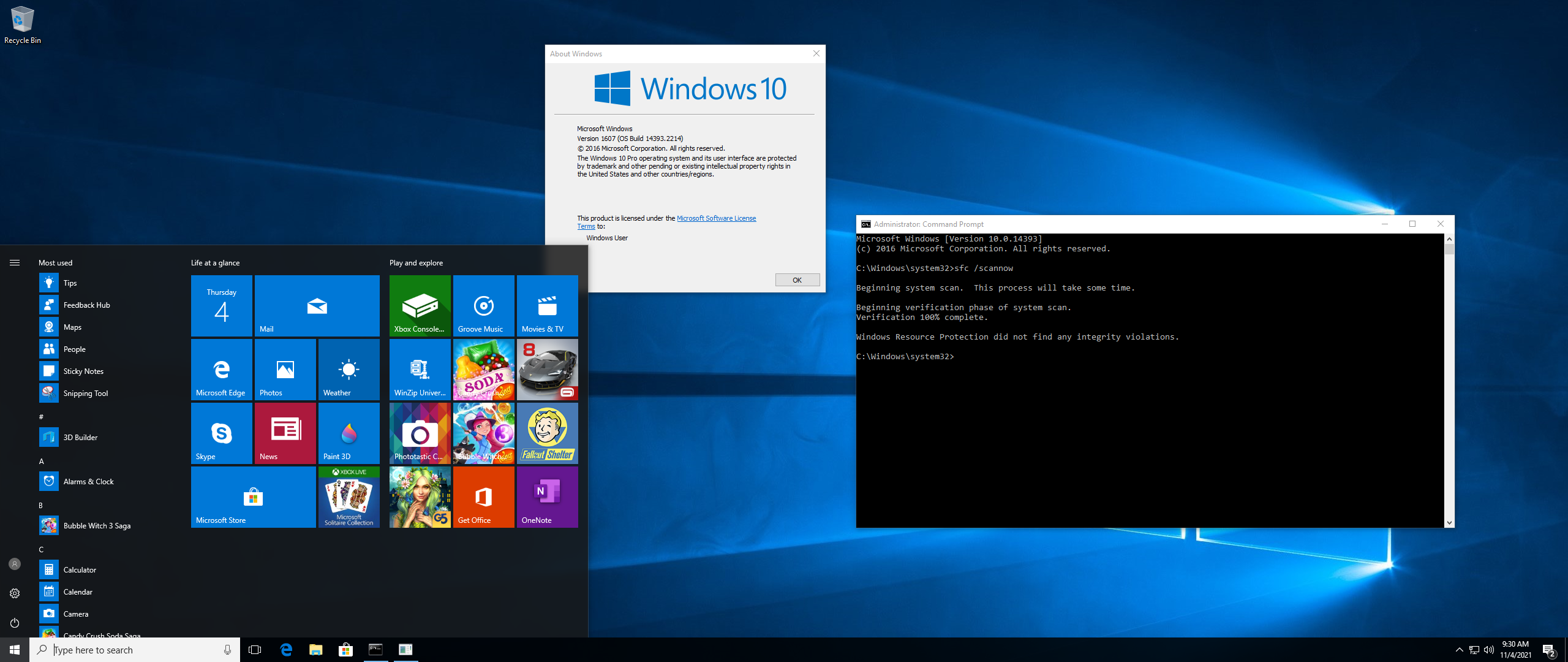Image resolution: width=1568 pixels, height=662 pixels.
Task: Open File Explorer from the taskbar
Action: [316, 650]
